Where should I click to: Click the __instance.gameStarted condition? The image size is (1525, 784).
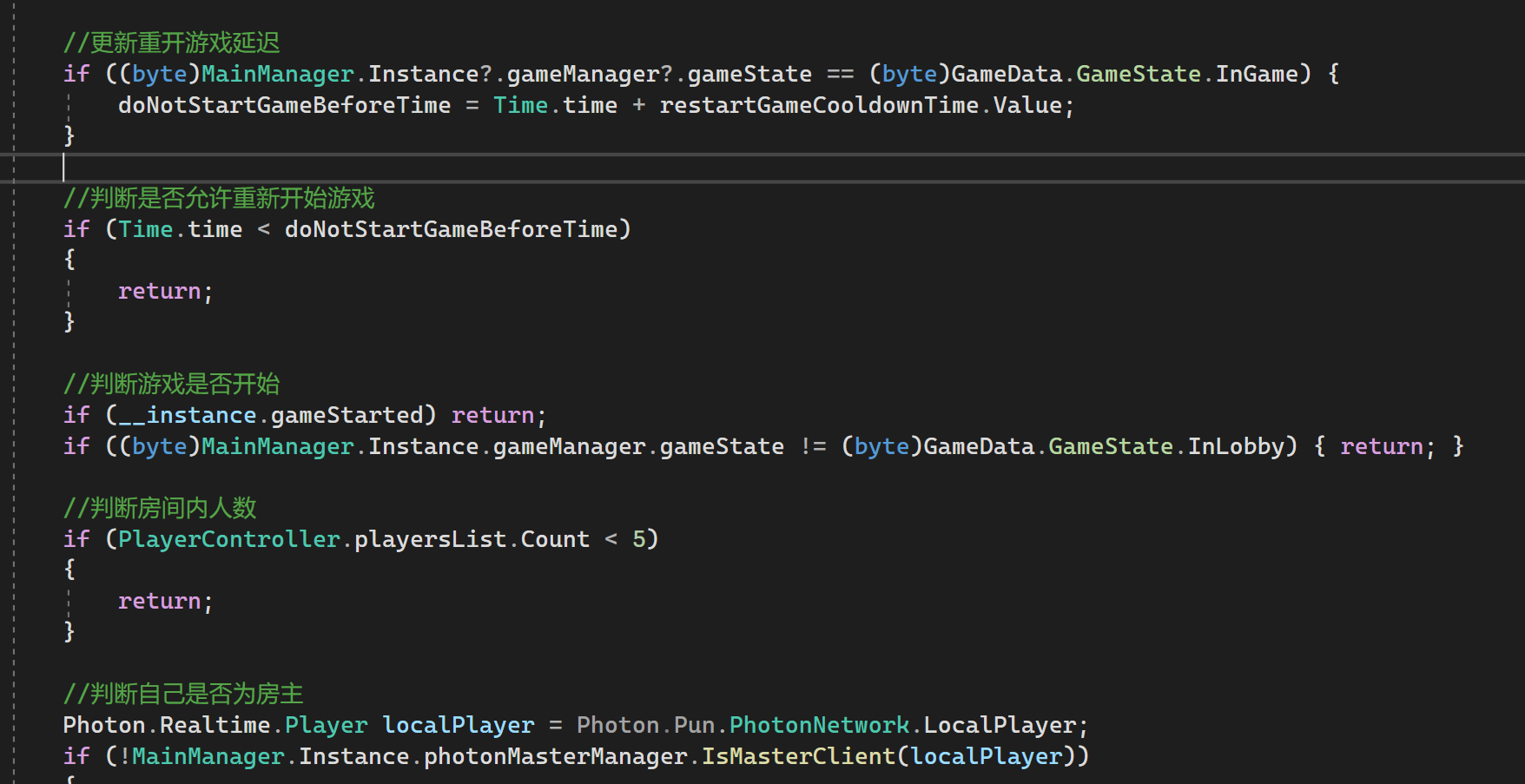click(269, 414)
